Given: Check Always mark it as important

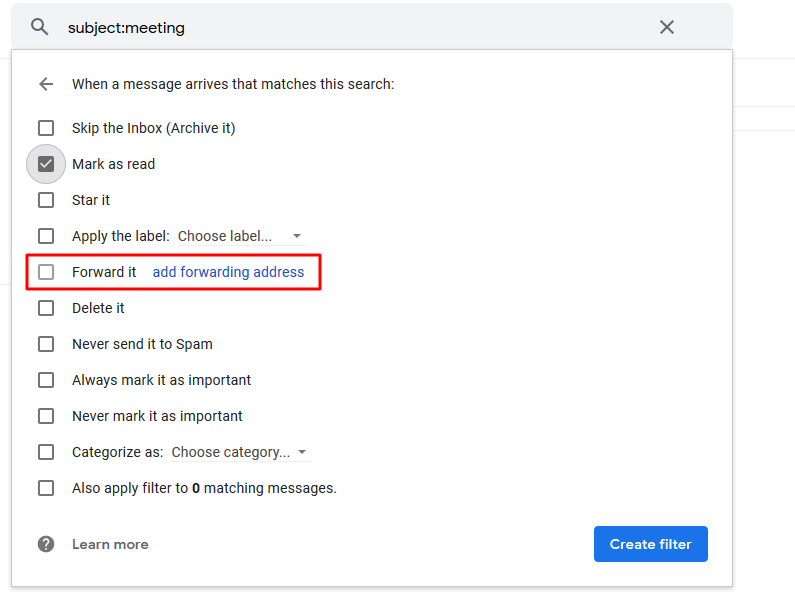Looking at the screenshot, I should [x=46, y=380].
